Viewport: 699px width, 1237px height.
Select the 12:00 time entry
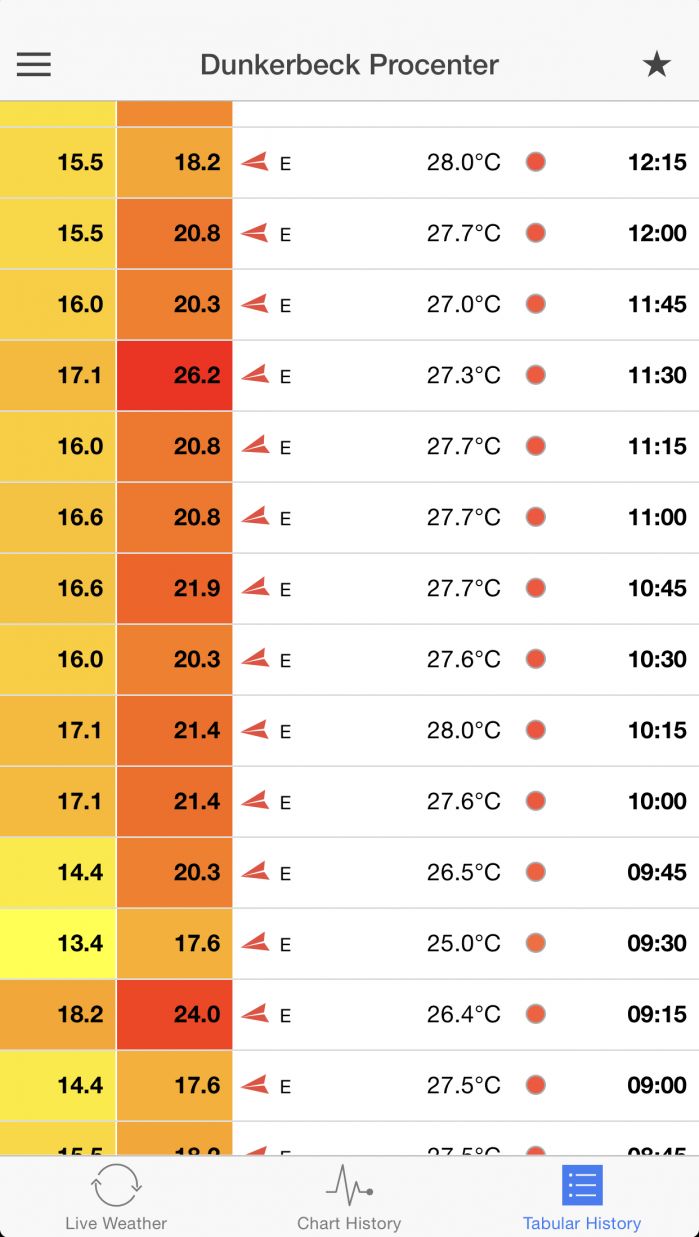[x=657, y=233]
